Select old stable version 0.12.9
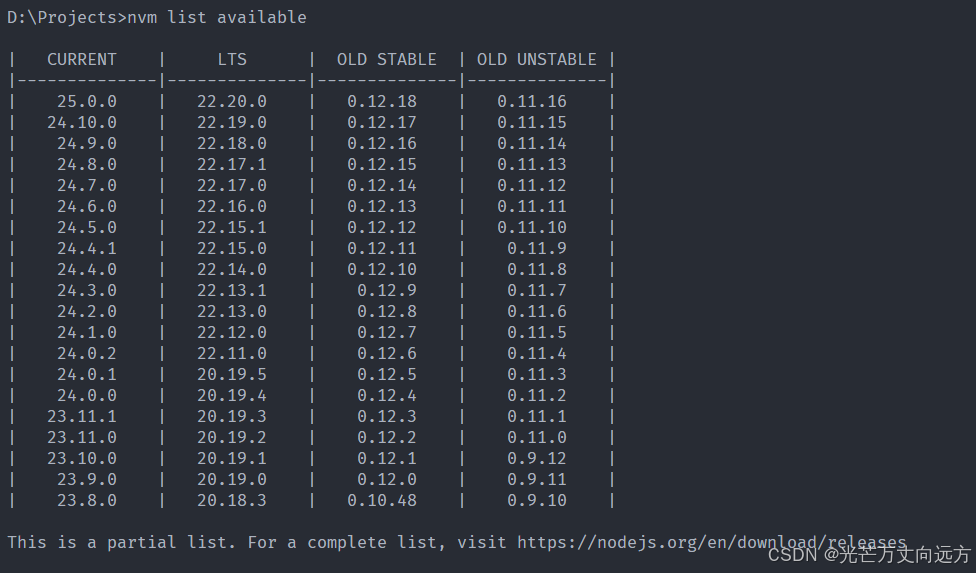 pos(387,291)
